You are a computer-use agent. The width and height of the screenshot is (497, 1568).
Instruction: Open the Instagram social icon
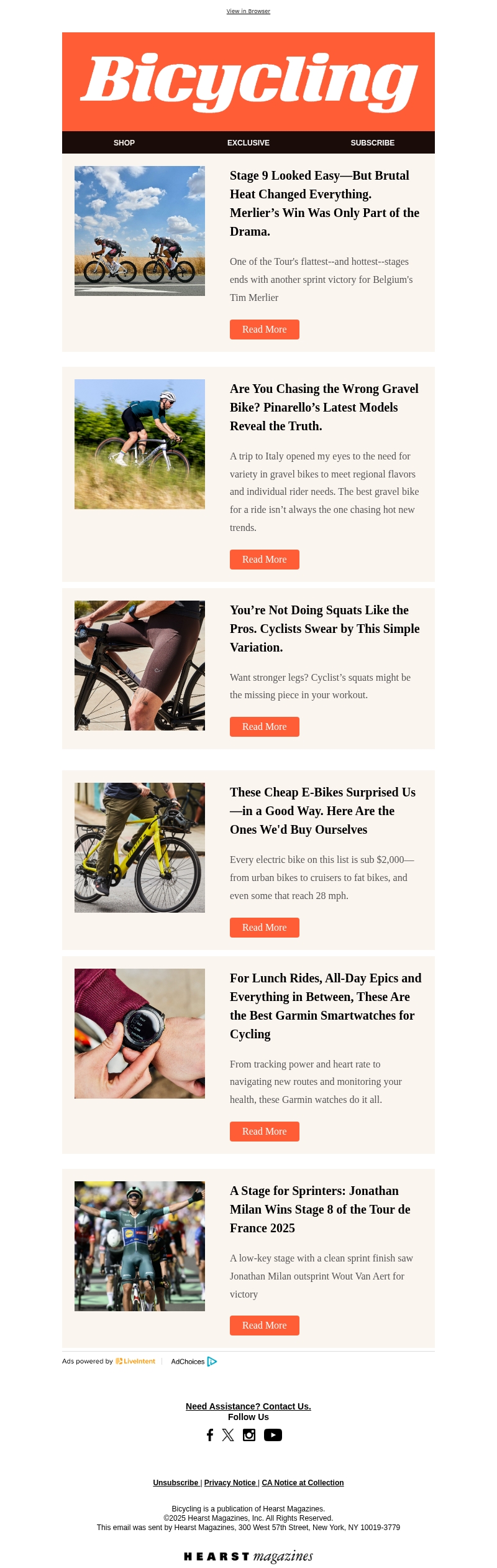coord(249,1434)
